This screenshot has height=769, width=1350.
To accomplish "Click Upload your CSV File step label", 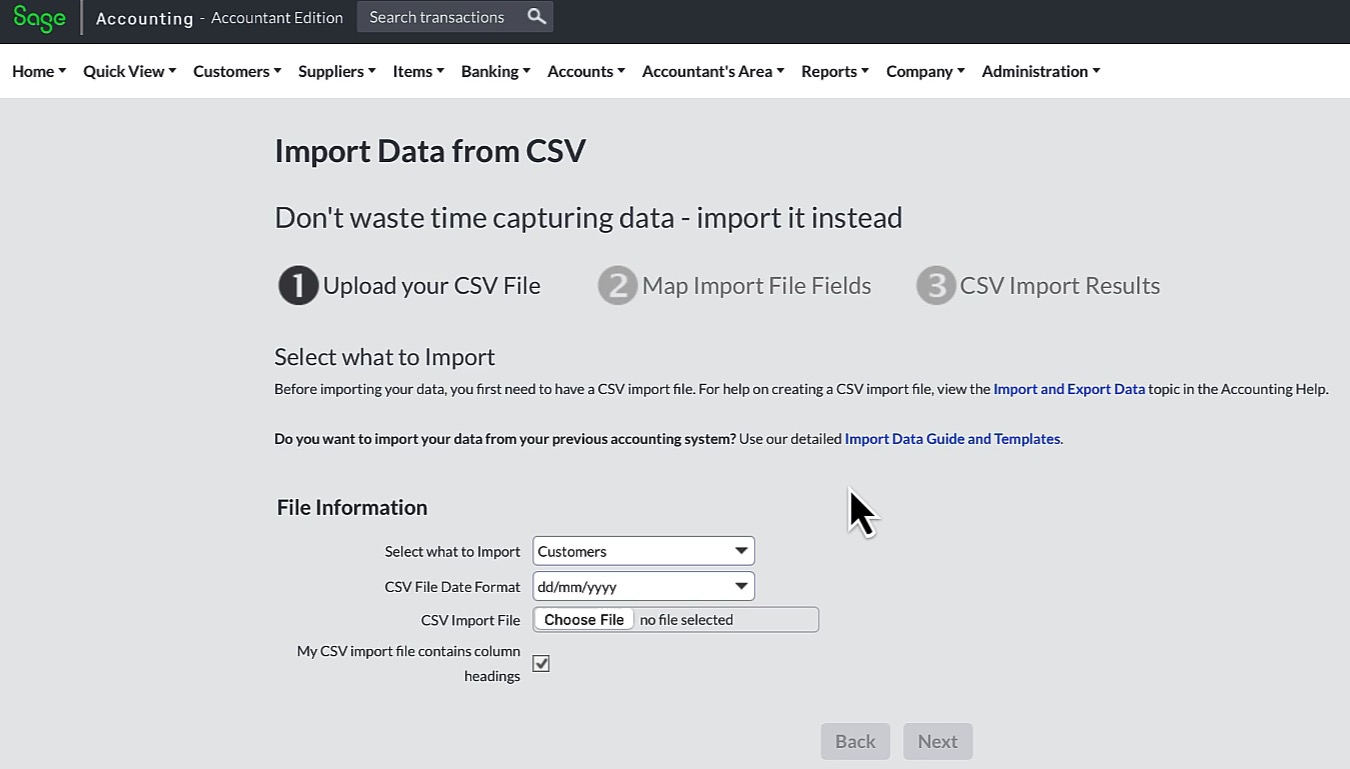I will coord(431,286).
